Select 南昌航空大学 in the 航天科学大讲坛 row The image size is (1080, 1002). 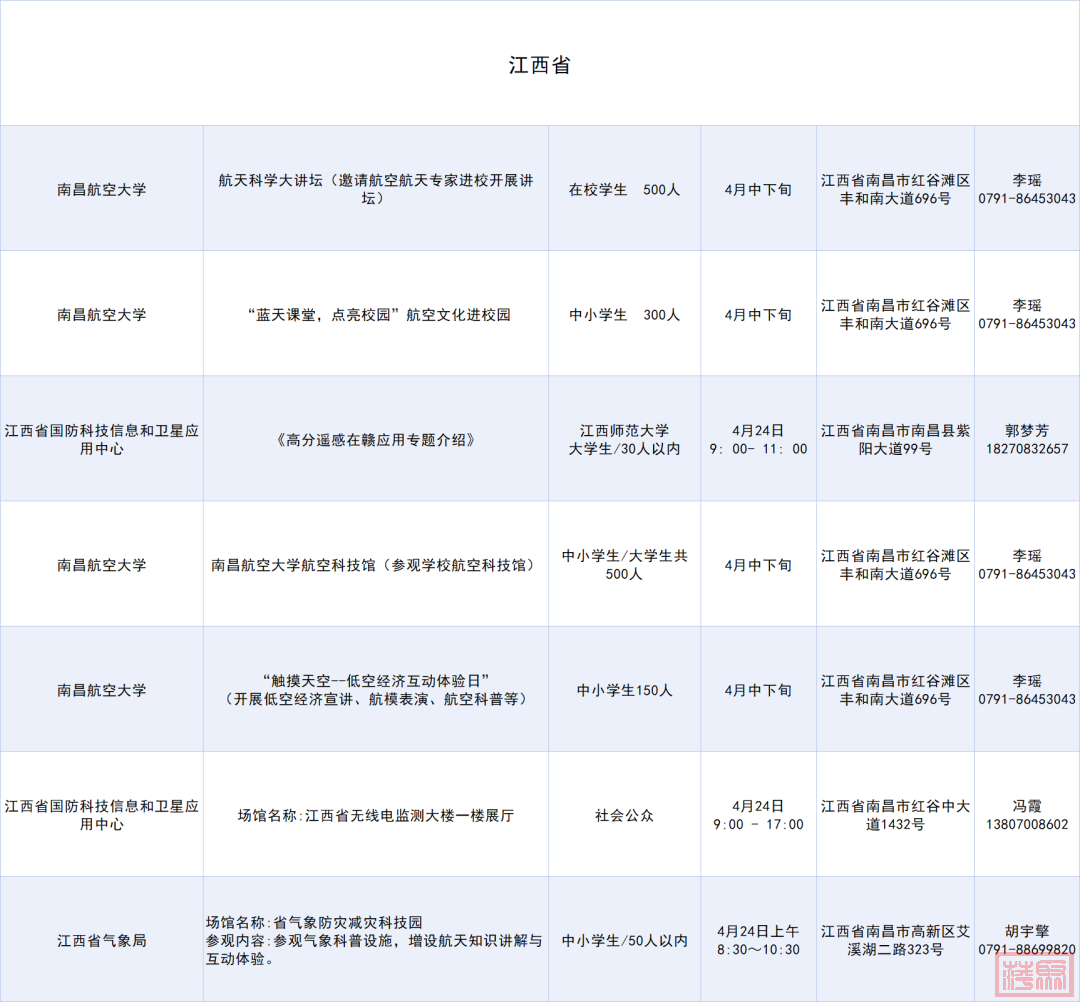tap(102, 189)
